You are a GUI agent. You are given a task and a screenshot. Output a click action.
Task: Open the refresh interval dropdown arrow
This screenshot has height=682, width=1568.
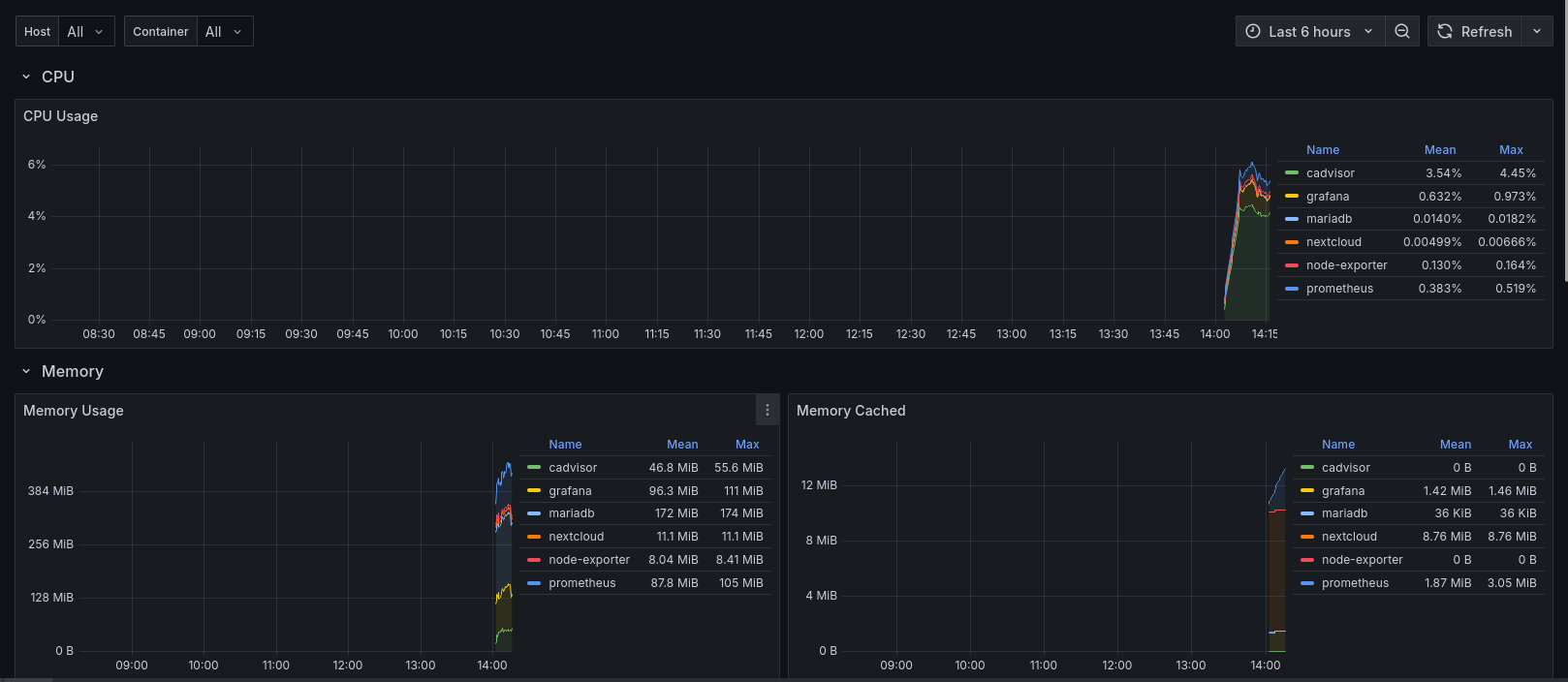(x=1537, y=31)
